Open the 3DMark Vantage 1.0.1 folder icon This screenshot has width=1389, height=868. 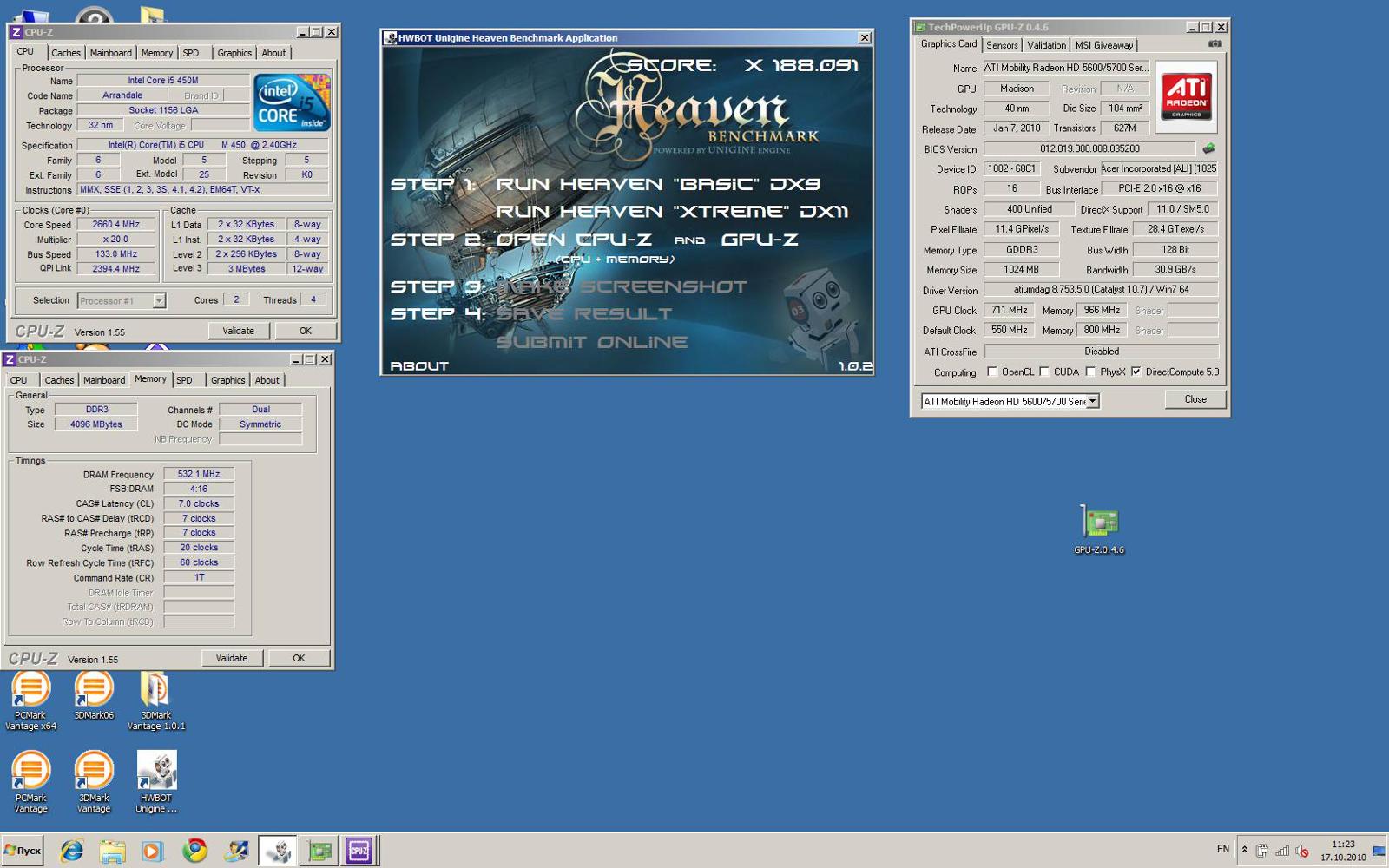point(156,701)
